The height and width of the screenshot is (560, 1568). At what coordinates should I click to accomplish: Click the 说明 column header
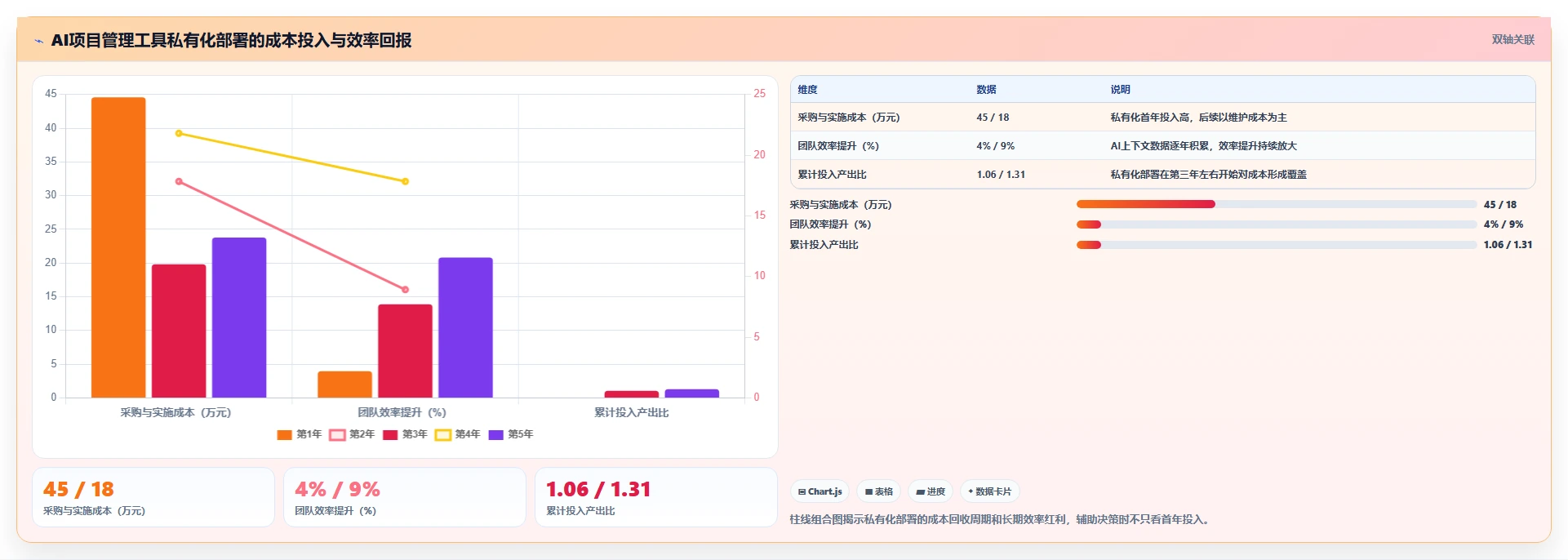pyautogui.click(x=1120, y=90)
